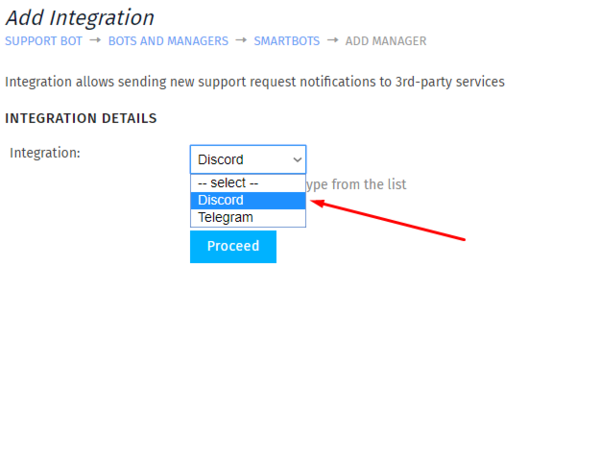Click the 'from the list' hint text
This screenshot has height=461, width=600.
(369, 184)
